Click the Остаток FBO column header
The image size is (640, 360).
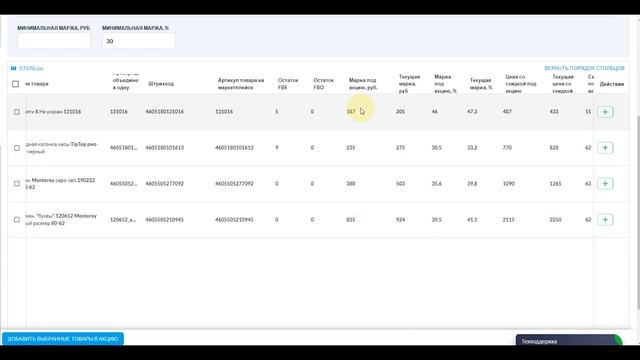click(323, 84)
